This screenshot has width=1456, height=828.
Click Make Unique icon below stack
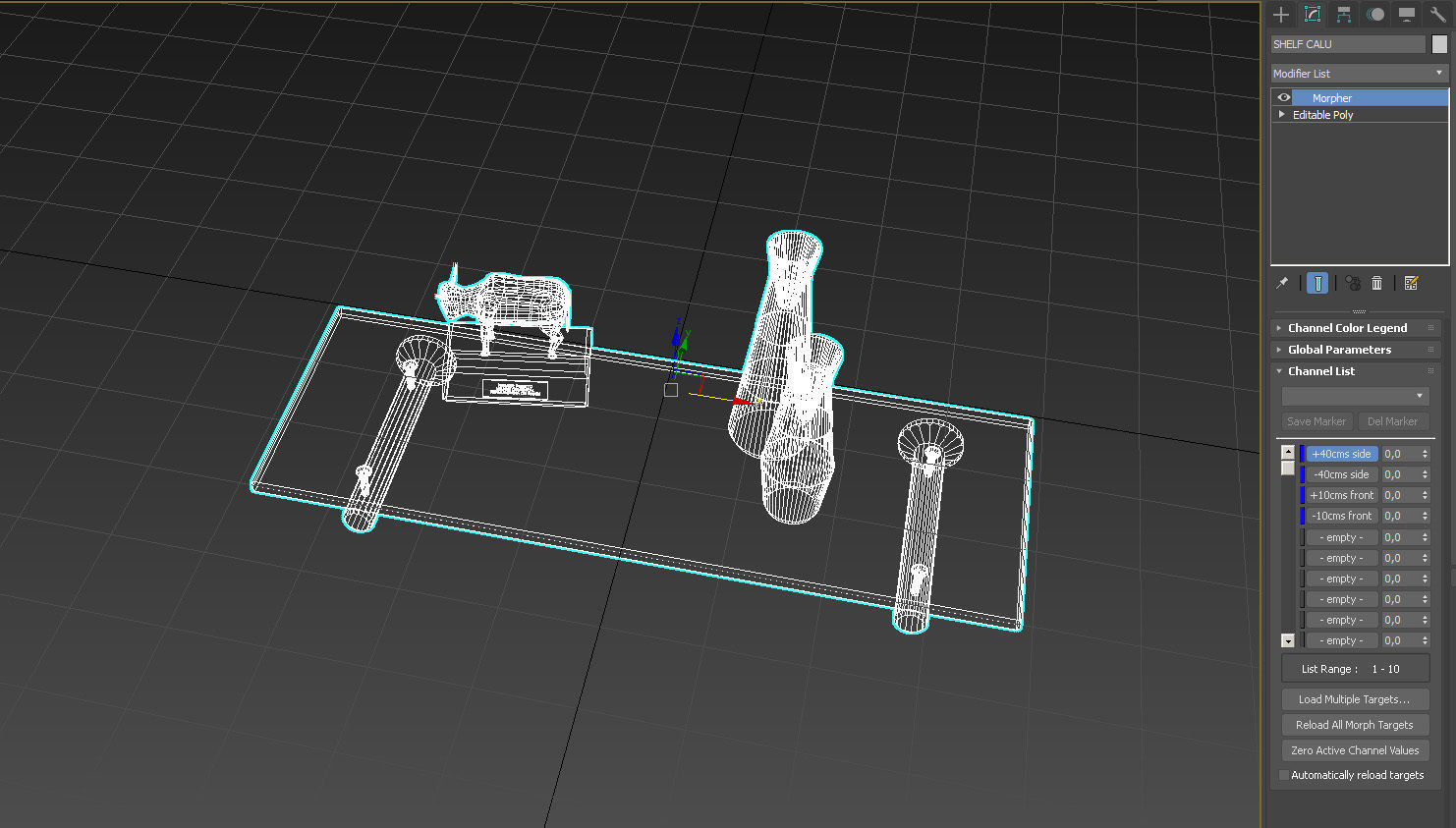point(1353,283)
